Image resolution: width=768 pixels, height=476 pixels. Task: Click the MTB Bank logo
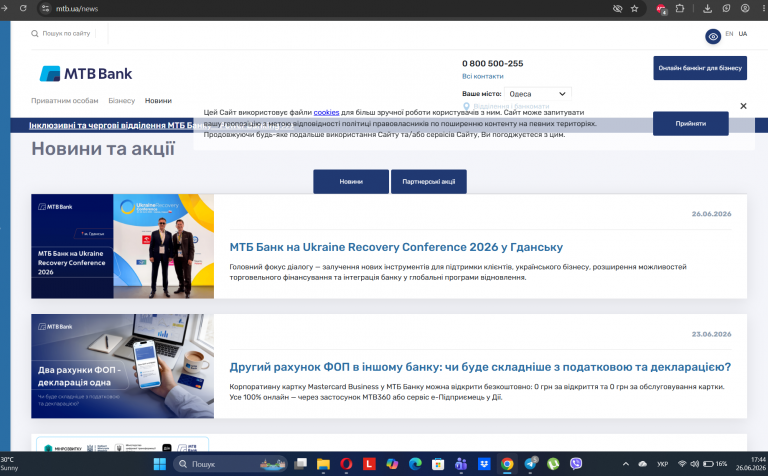coord(86,73)
